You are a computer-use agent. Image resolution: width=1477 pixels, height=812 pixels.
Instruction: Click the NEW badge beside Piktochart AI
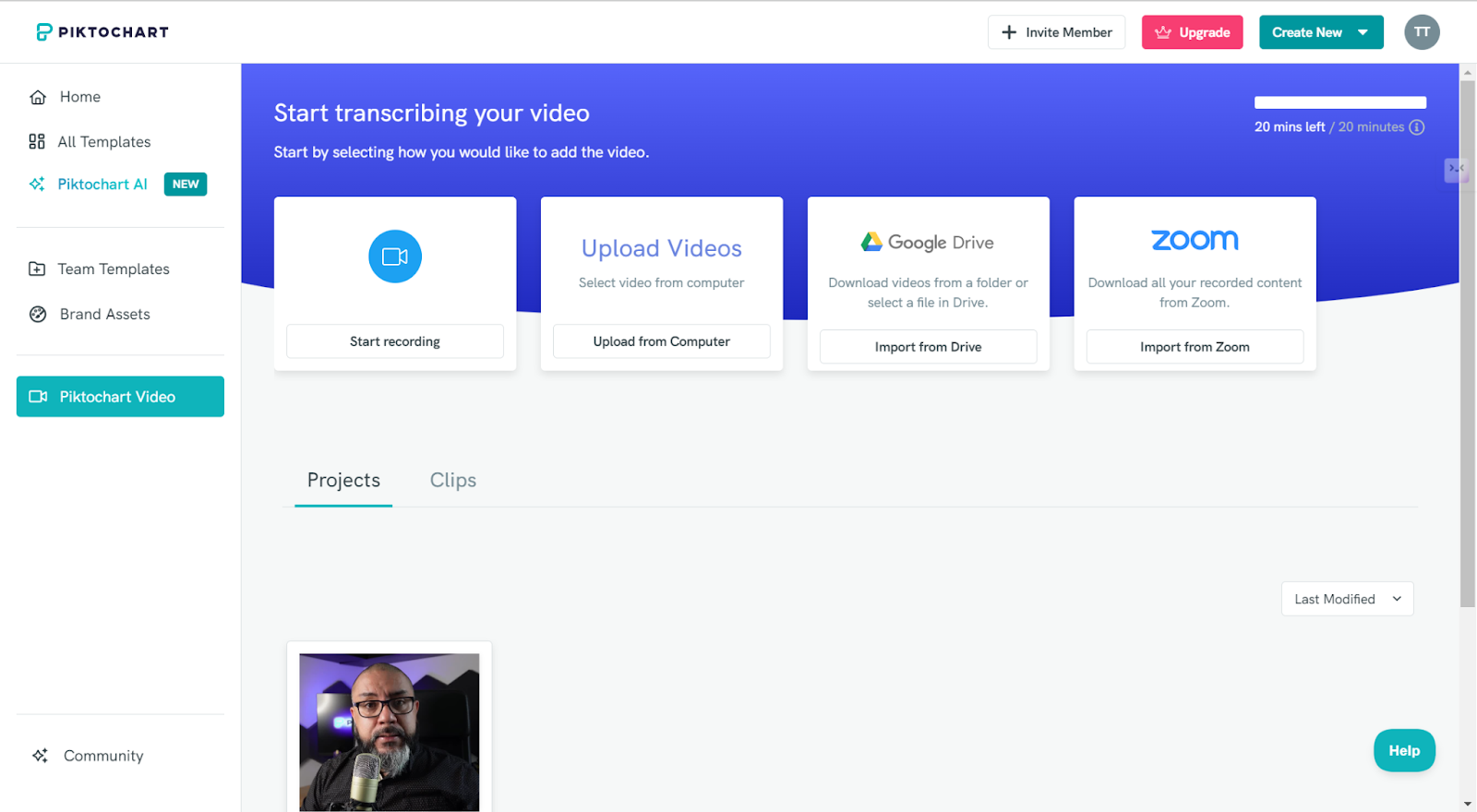[x=186, y=185]
